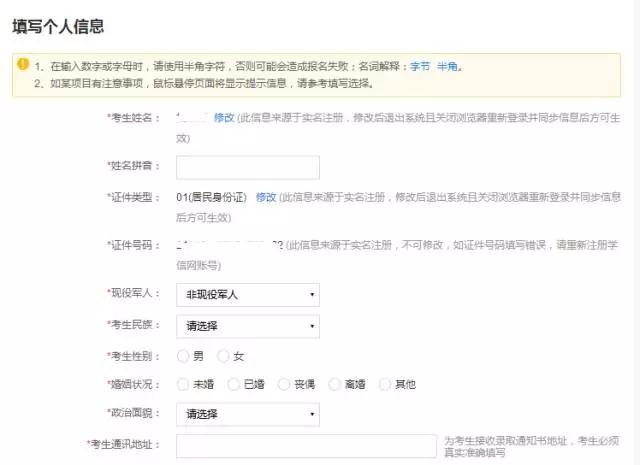The image size is (640, 465).
Task: Focus the 姓名拼音 text field
Action: tap(248, 167)
